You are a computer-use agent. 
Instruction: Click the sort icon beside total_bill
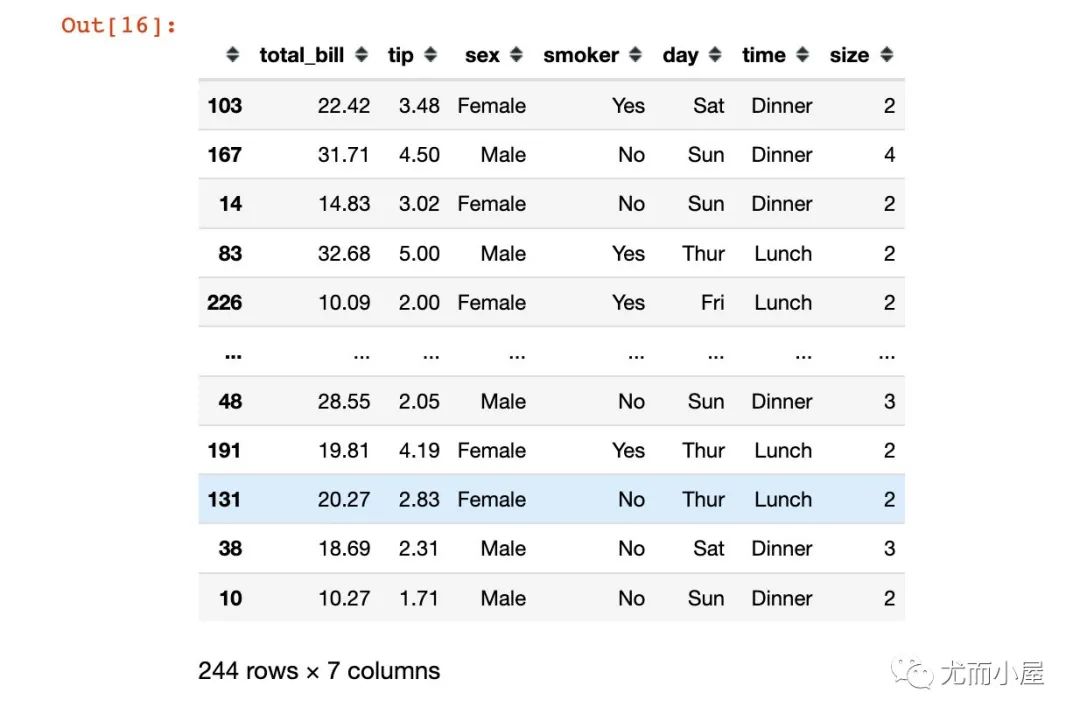point(361,56)
